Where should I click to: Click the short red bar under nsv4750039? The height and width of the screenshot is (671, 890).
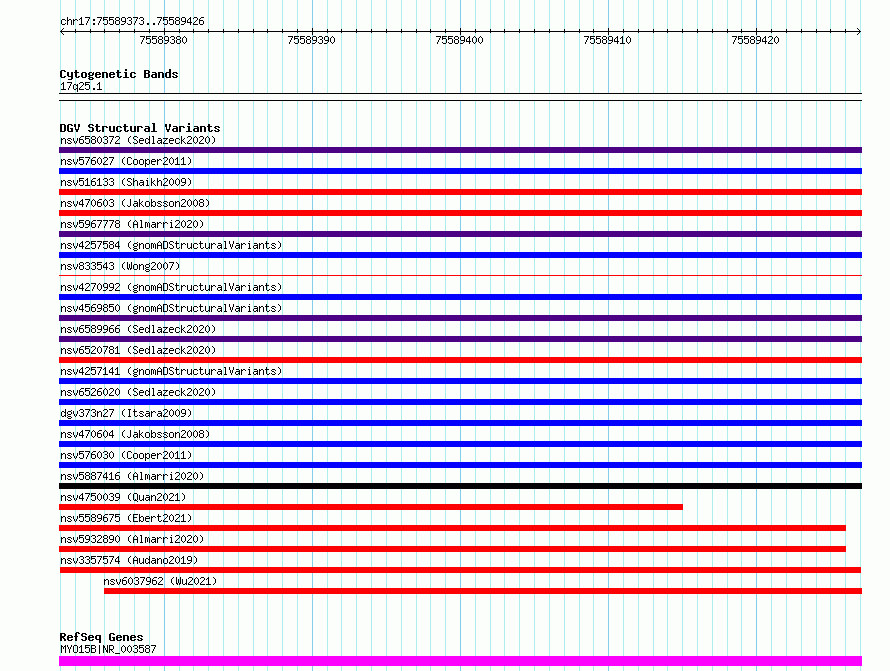371,507
